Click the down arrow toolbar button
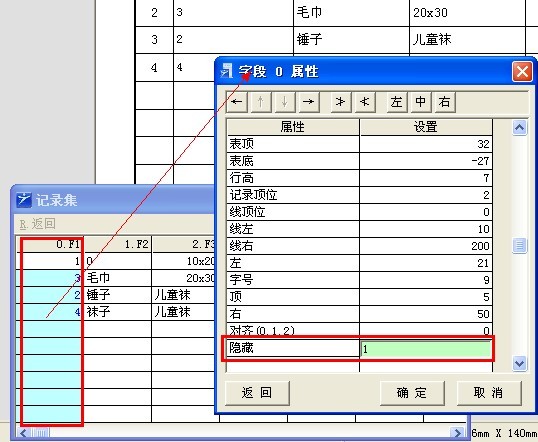The height and width of the screenshot is (442, 538). click(284, 102)
